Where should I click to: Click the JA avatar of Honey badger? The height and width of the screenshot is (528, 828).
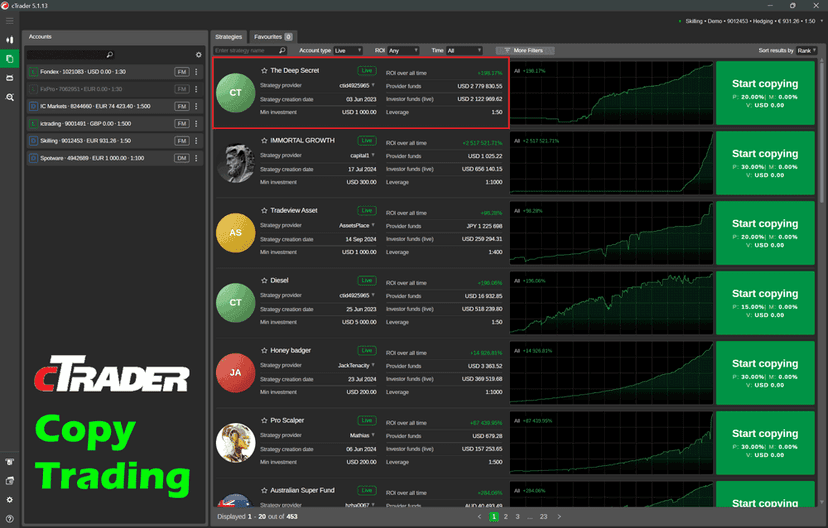[x=236, y=373]
